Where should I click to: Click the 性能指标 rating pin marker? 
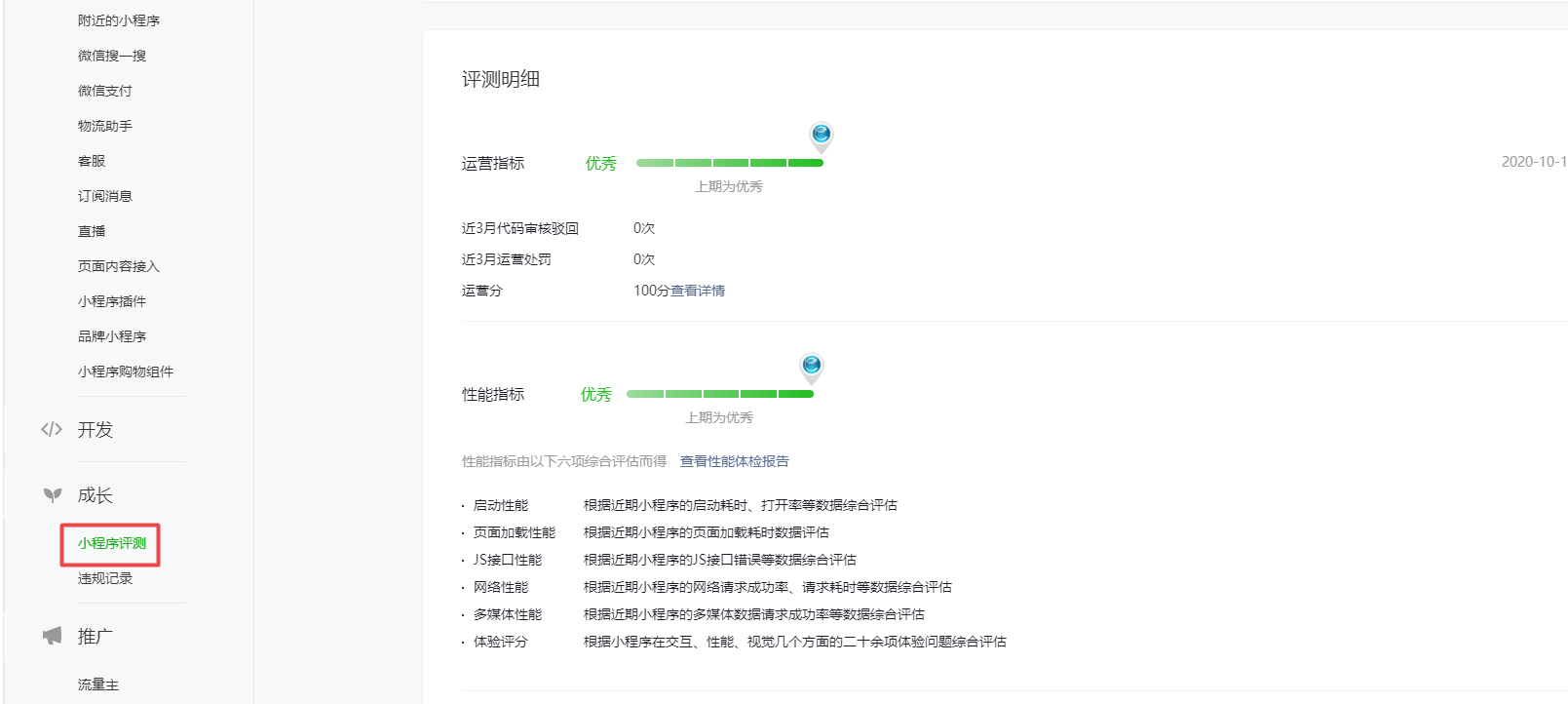pyautogui.click(x=812, y=368)
